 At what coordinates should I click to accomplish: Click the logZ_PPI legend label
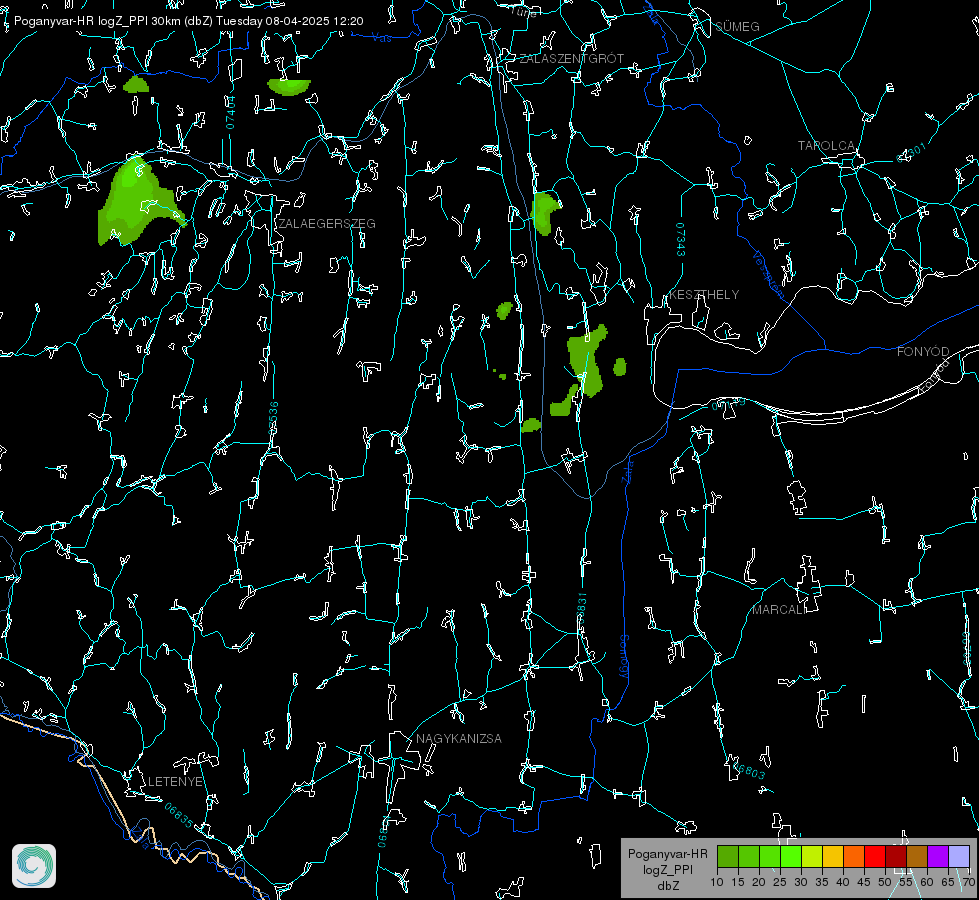point(668,869)
